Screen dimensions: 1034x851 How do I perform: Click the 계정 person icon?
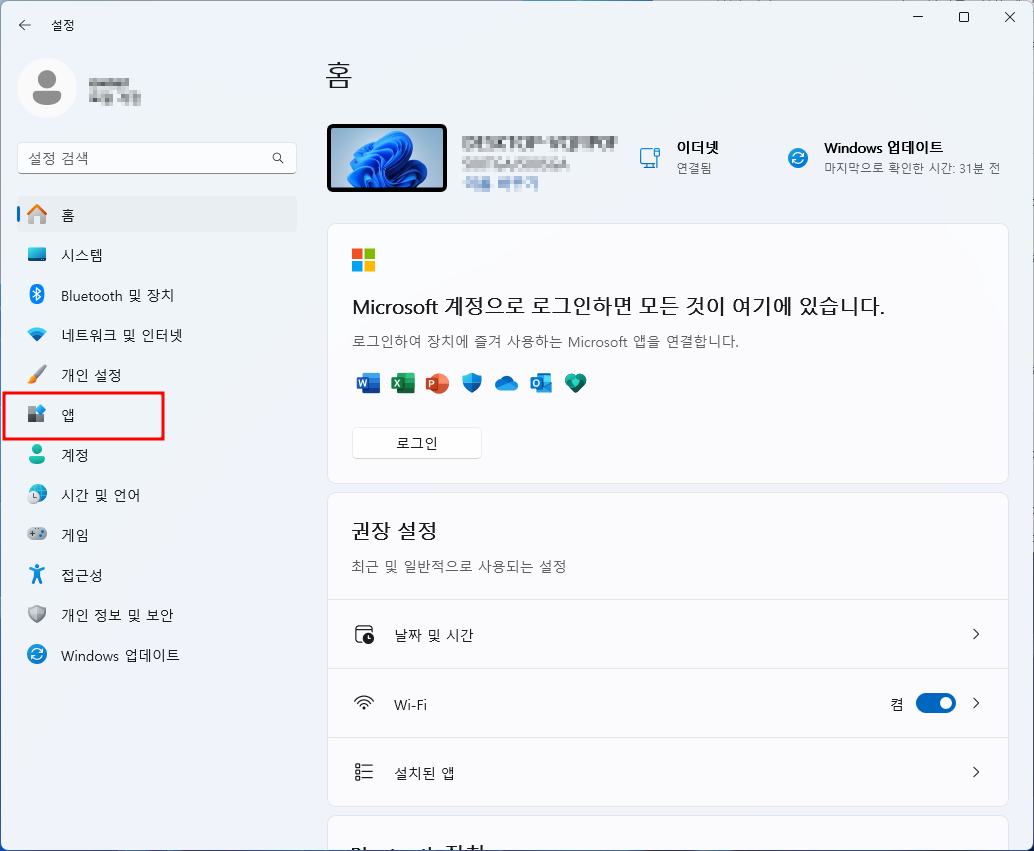click(37, 454)
